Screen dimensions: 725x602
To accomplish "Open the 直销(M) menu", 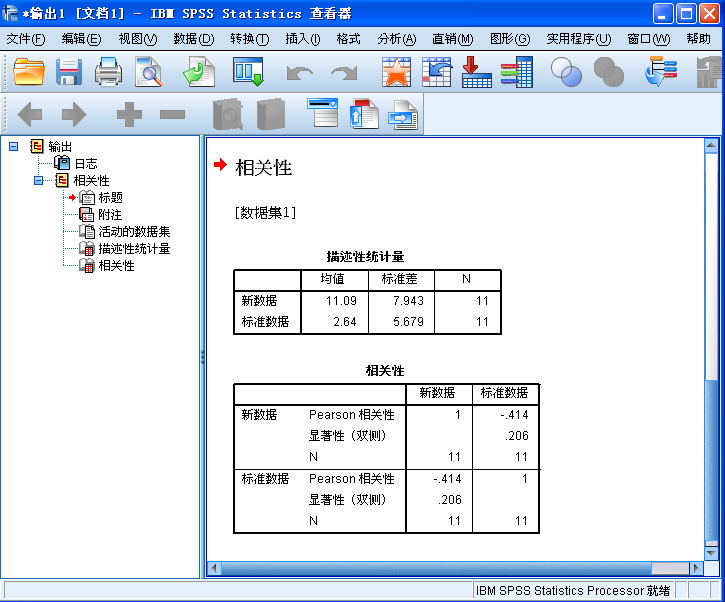I will [x=453, y=39].
